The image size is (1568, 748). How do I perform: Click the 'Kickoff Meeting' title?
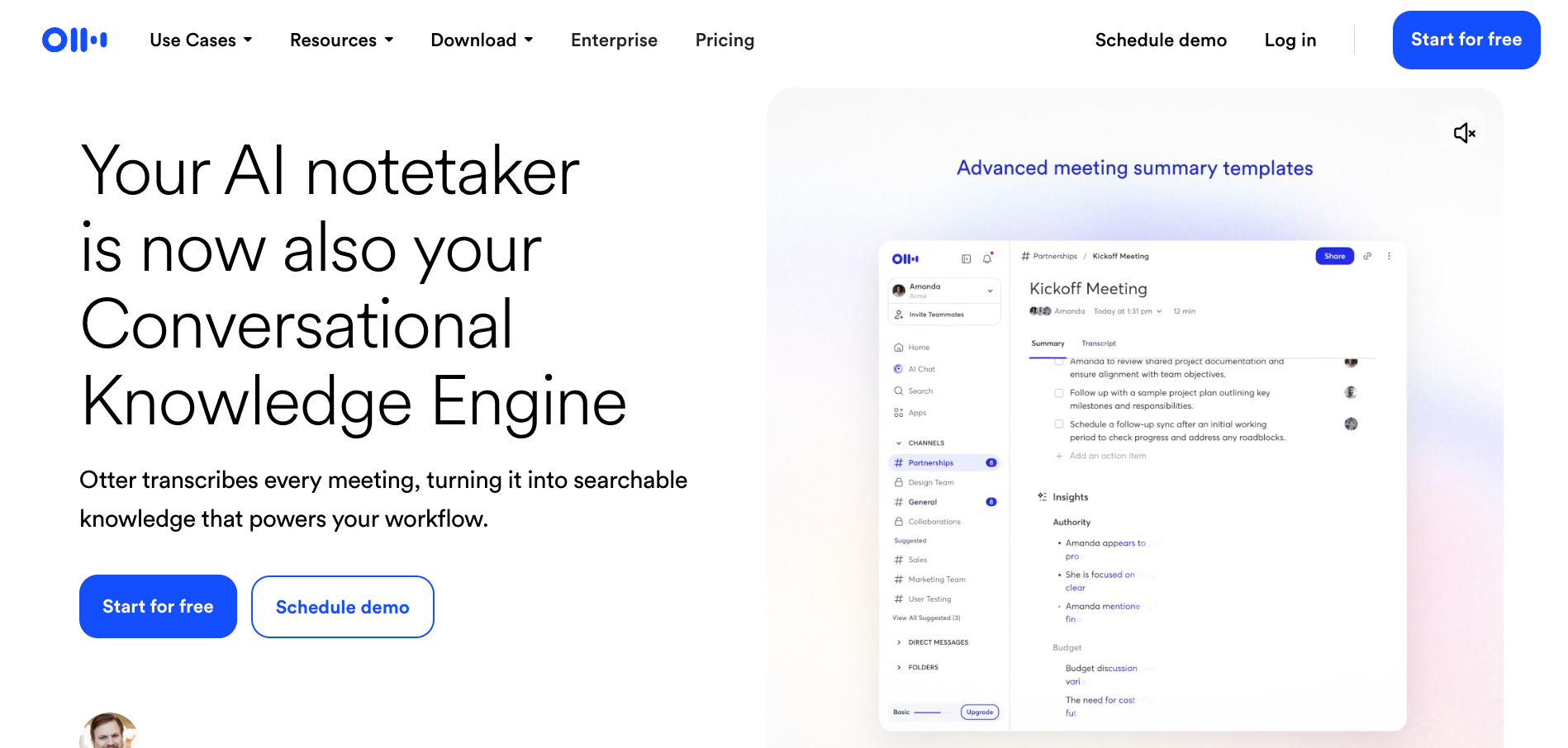click(x=1088, y=288)
